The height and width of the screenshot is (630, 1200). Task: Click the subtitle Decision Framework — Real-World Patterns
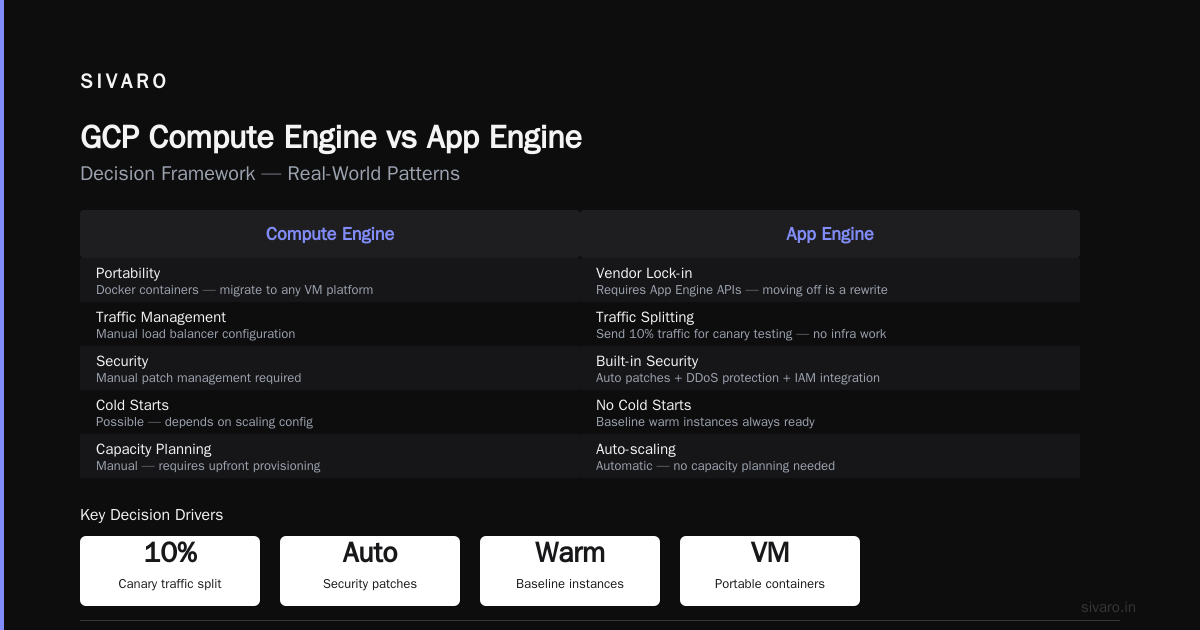coord(270,173)
